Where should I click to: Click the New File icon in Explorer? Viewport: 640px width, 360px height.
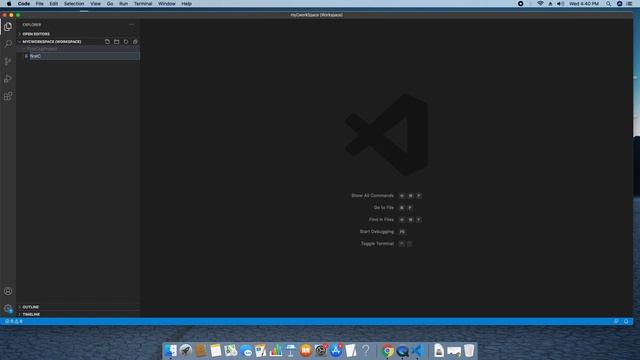(107, 42)
